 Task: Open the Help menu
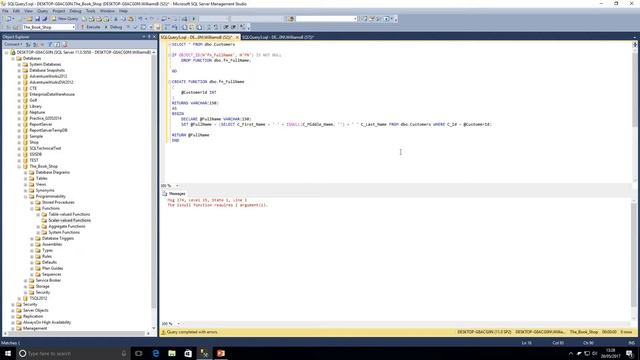tap(123, 11)
